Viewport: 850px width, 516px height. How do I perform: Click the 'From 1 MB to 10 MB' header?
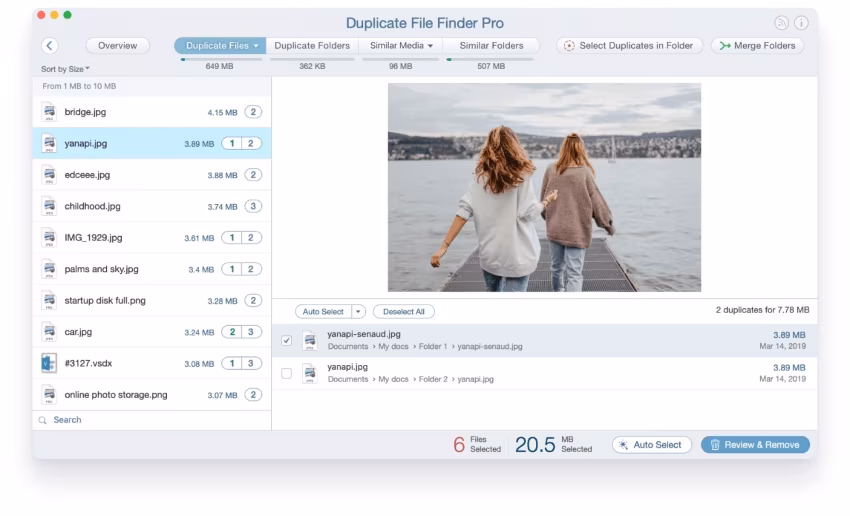(x=79, y=86)
